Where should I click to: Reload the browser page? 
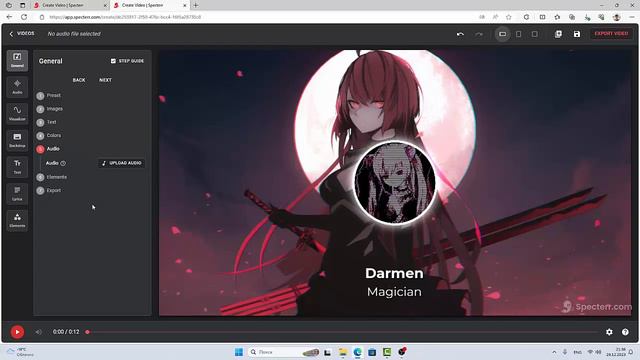[x=24, y=17]
